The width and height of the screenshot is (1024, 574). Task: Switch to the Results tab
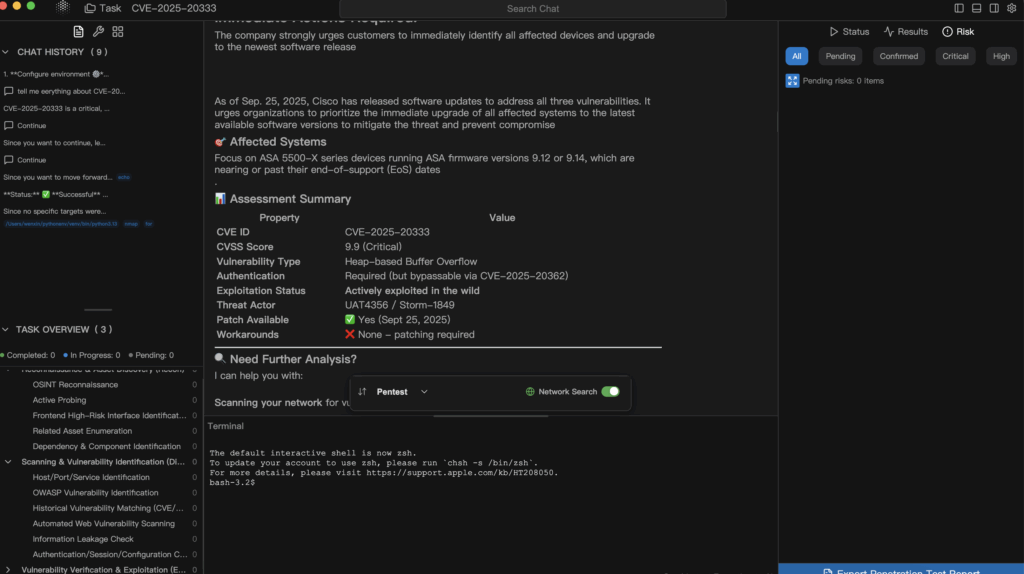point(906,32)
